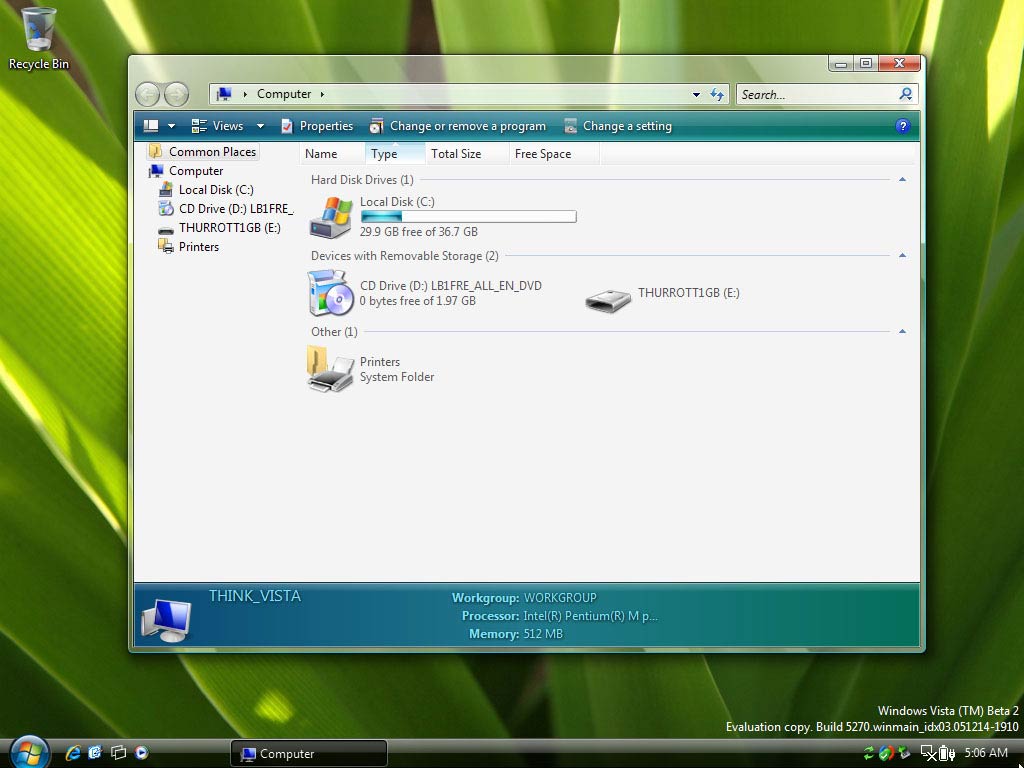
Task: Click Change a setting command
Action: [x=618, y=126]
